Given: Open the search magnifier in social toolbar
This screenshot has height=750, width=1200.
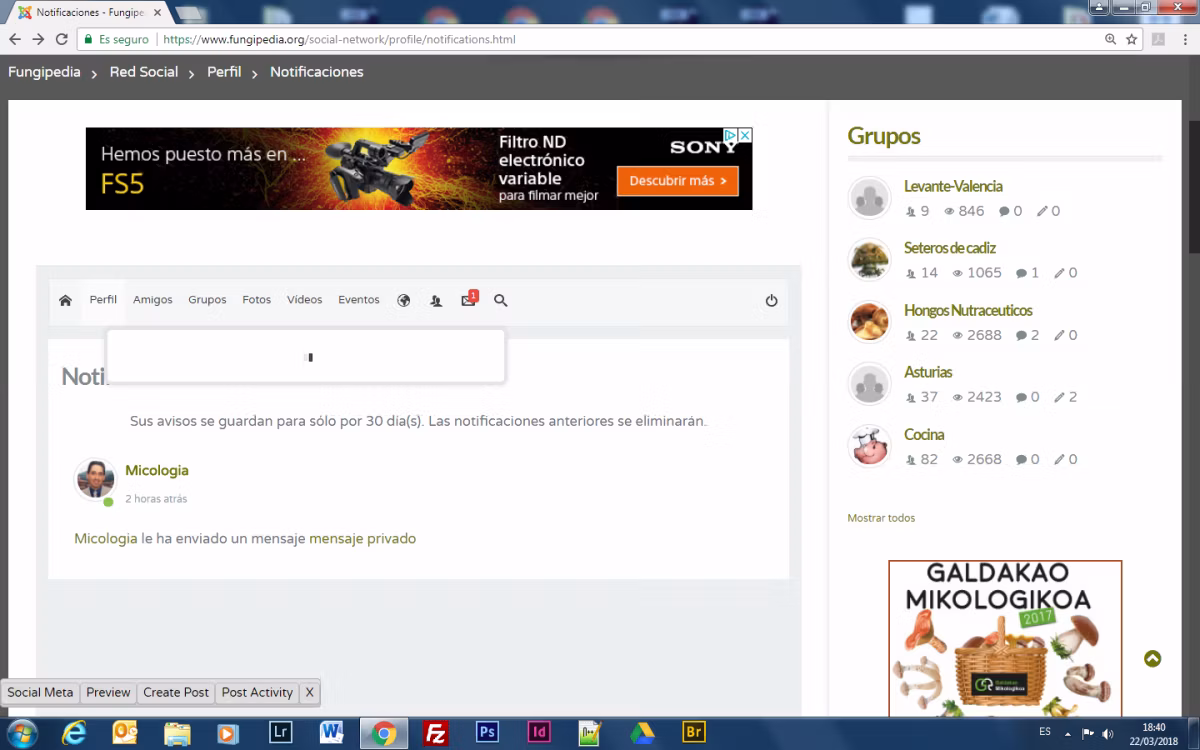Looking at the screenshot, I should (501, 300).
